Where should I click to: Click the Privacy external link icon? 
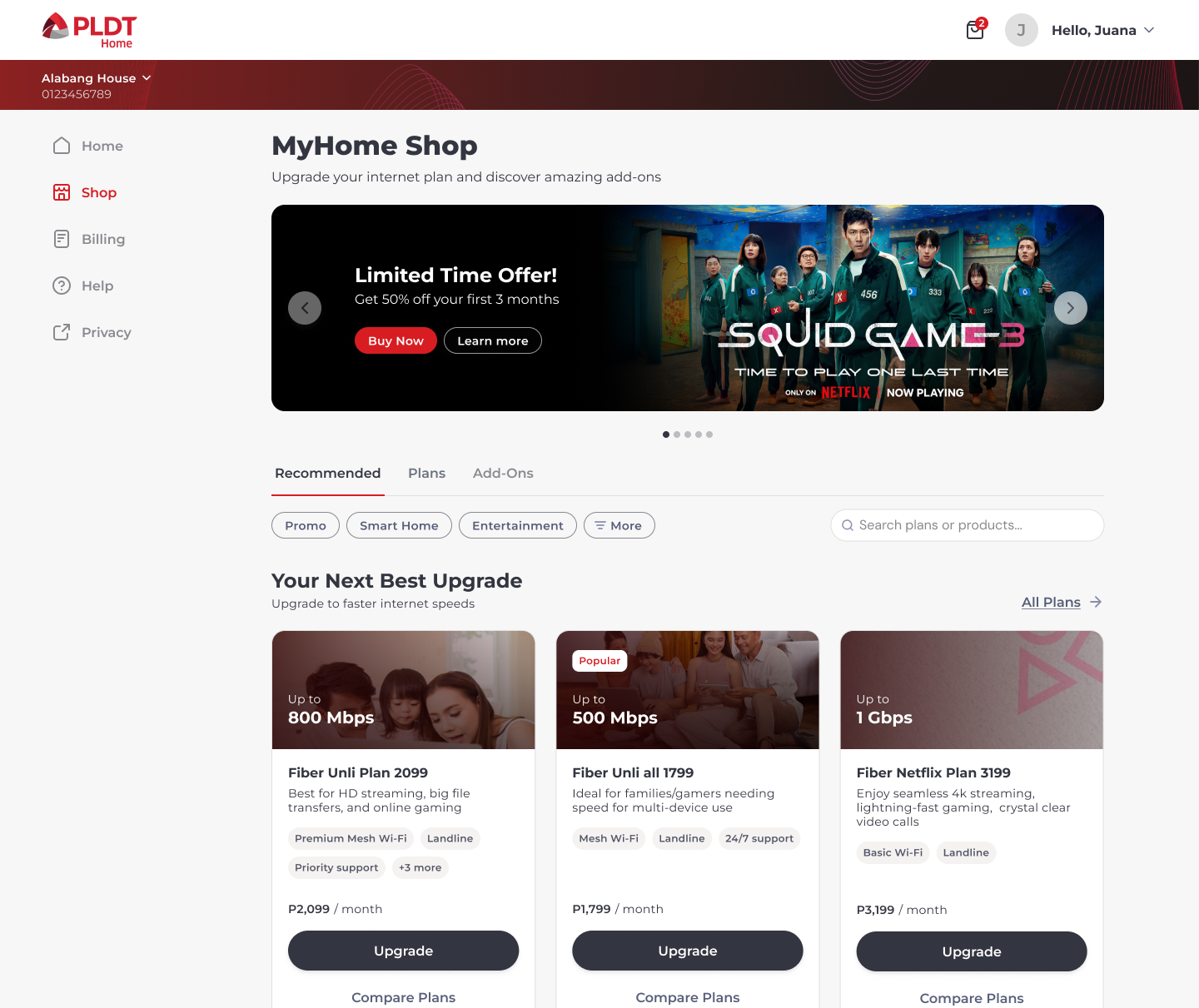pos(62,332)
